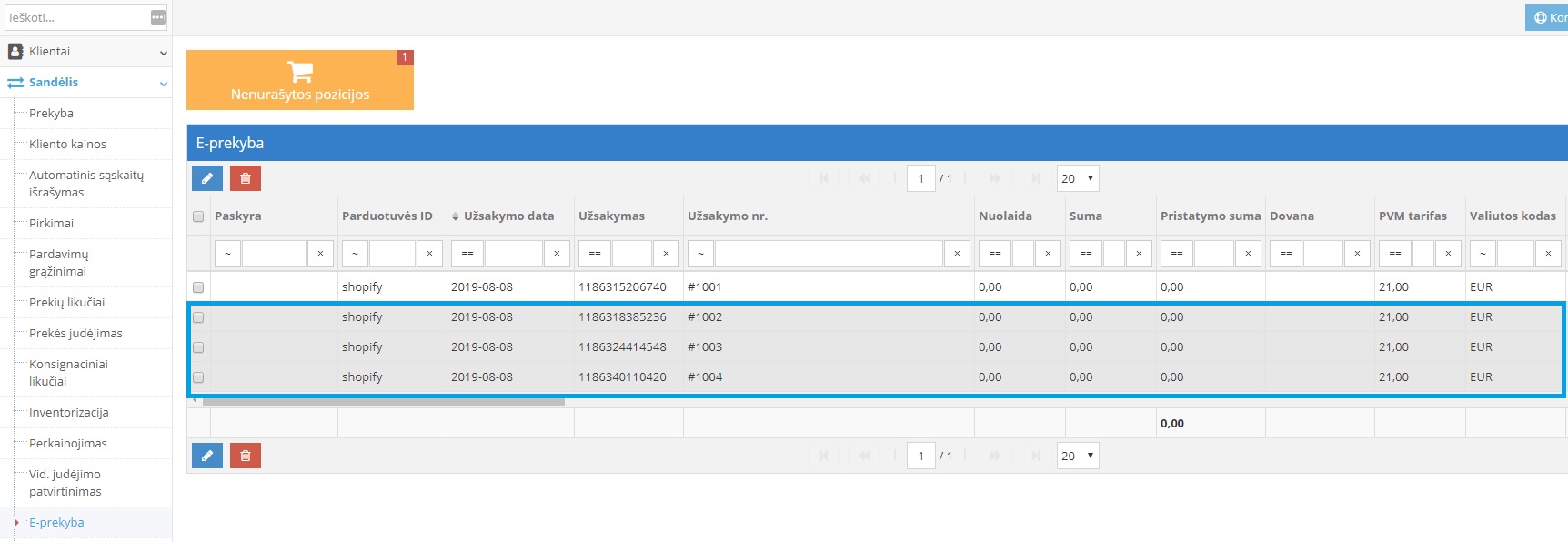Check the row for order #1004
The width and height of the screenshot is (1568, 542).
click(198, 377)
